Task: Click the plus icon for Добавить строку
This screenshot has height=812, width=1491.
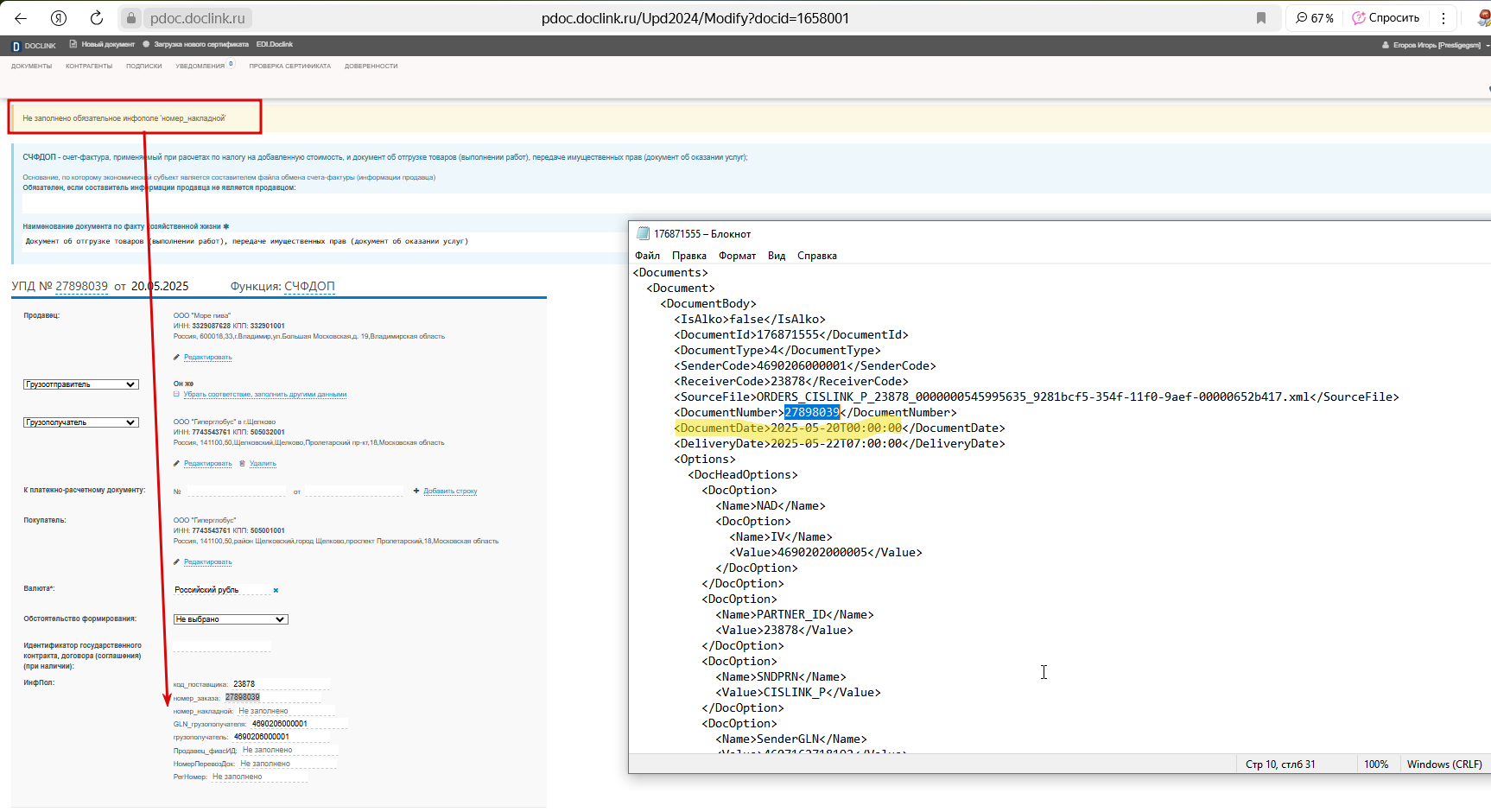Action: (x=416, y=491)
